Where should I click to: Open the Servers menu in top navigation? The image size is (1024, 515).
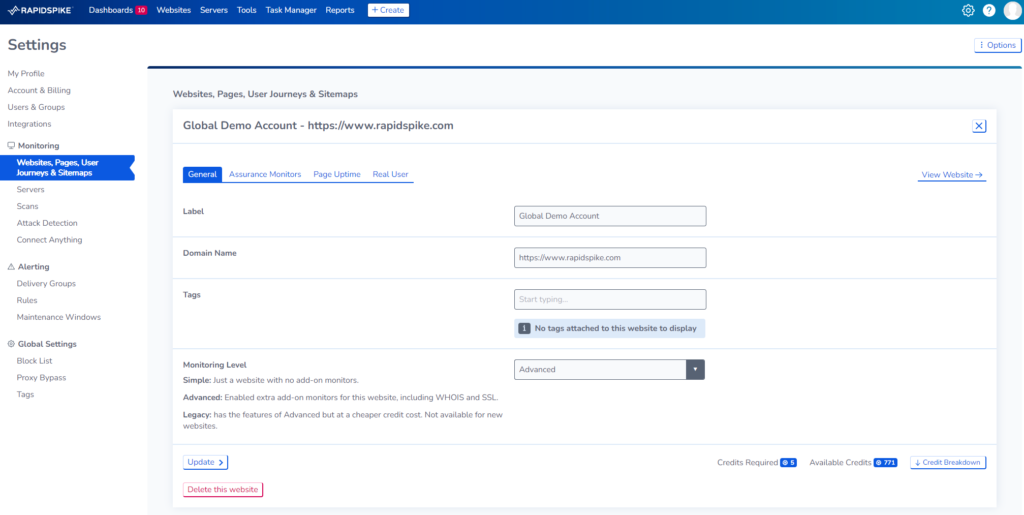[x=214, y=10]
